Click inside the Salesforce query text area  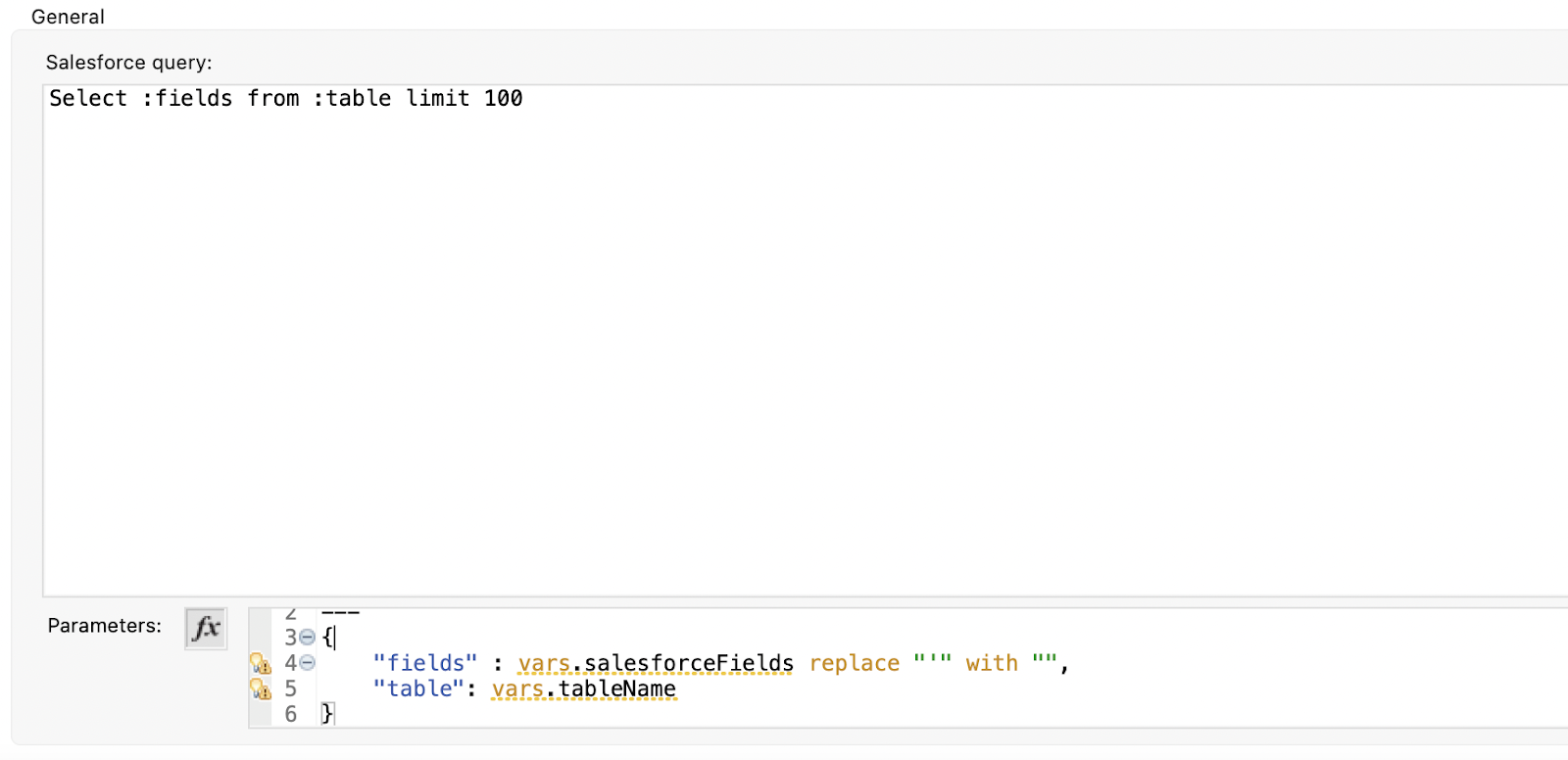coord(806,340)
